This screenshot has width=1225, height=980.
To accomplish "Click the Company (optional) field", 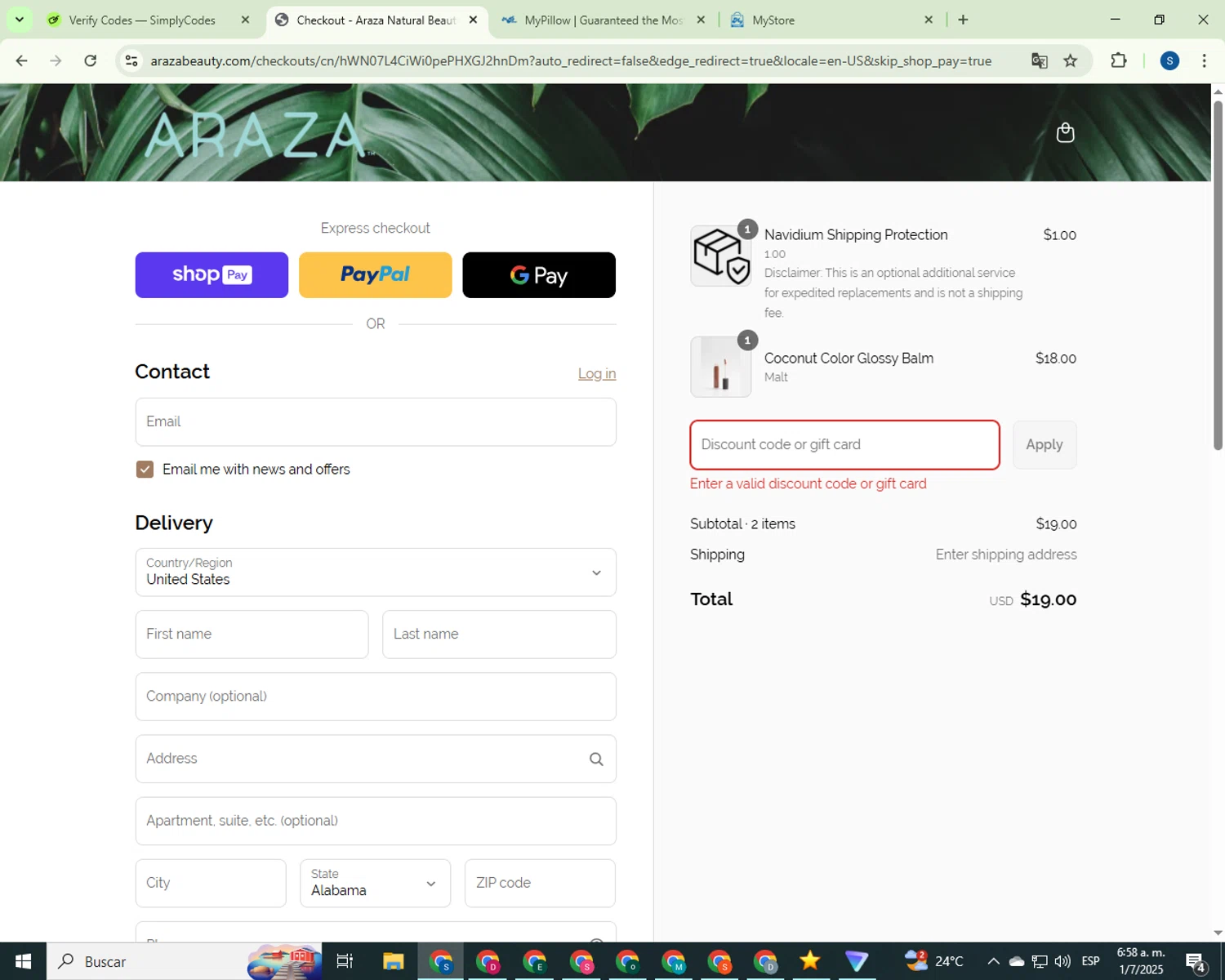I will tap(376, 697).
